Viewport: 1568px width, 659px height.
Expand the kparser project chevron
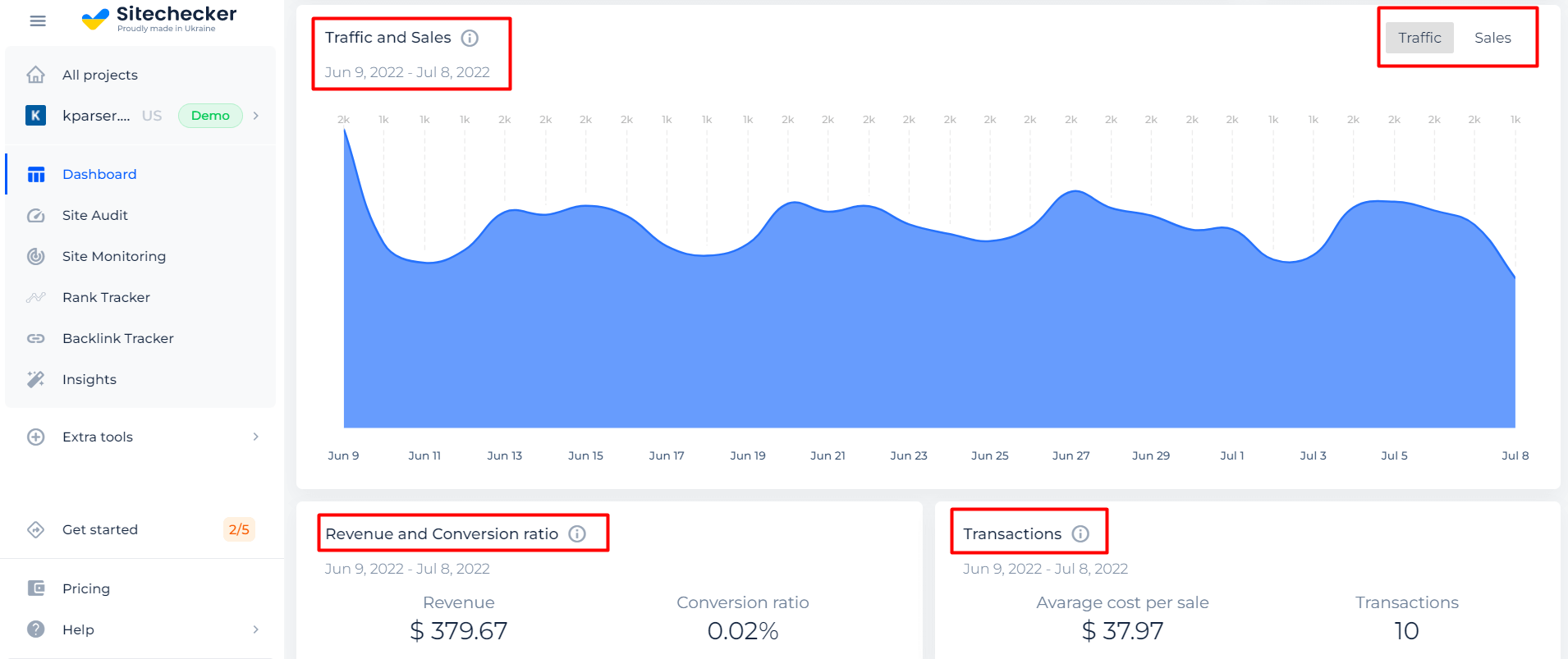coord(256,116)
